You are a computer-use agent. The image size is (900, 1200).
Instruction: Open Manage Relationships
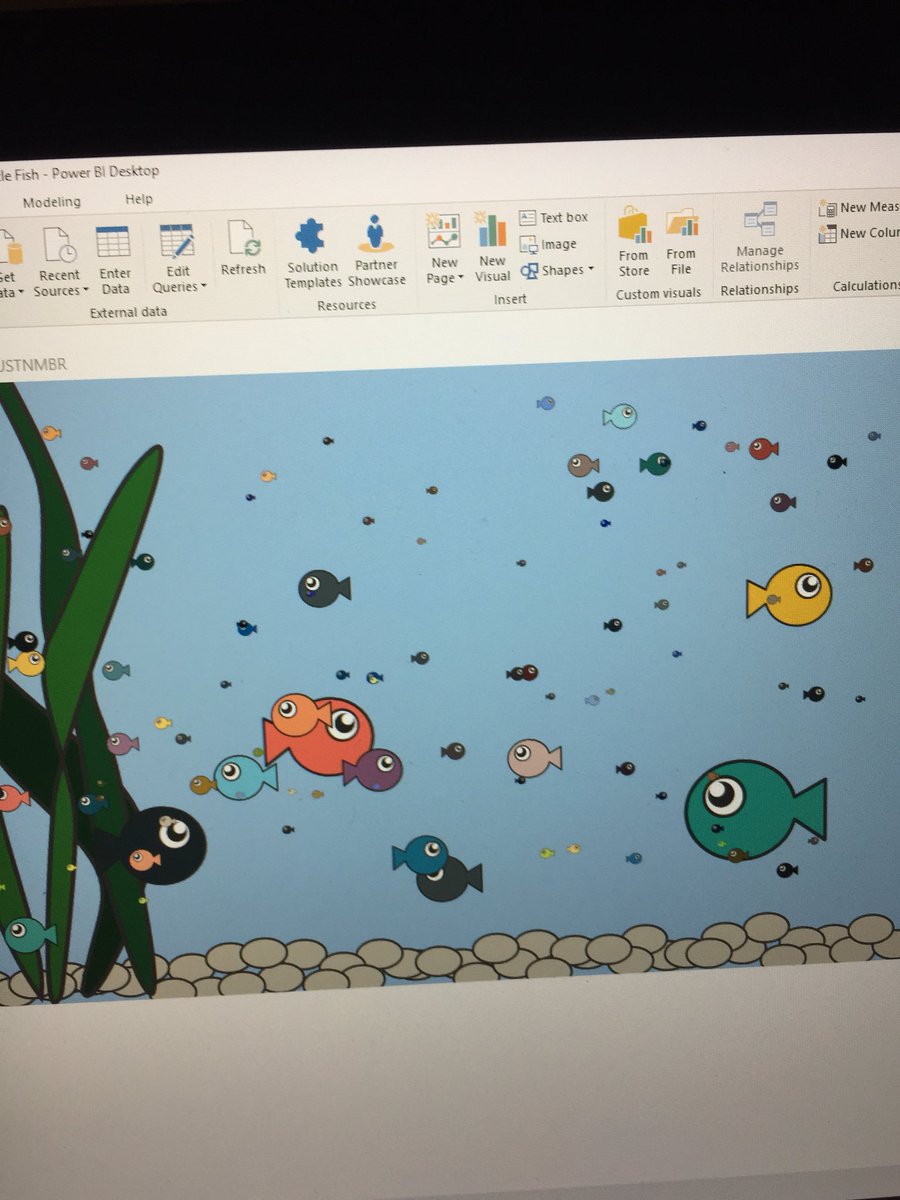point(760,237)
